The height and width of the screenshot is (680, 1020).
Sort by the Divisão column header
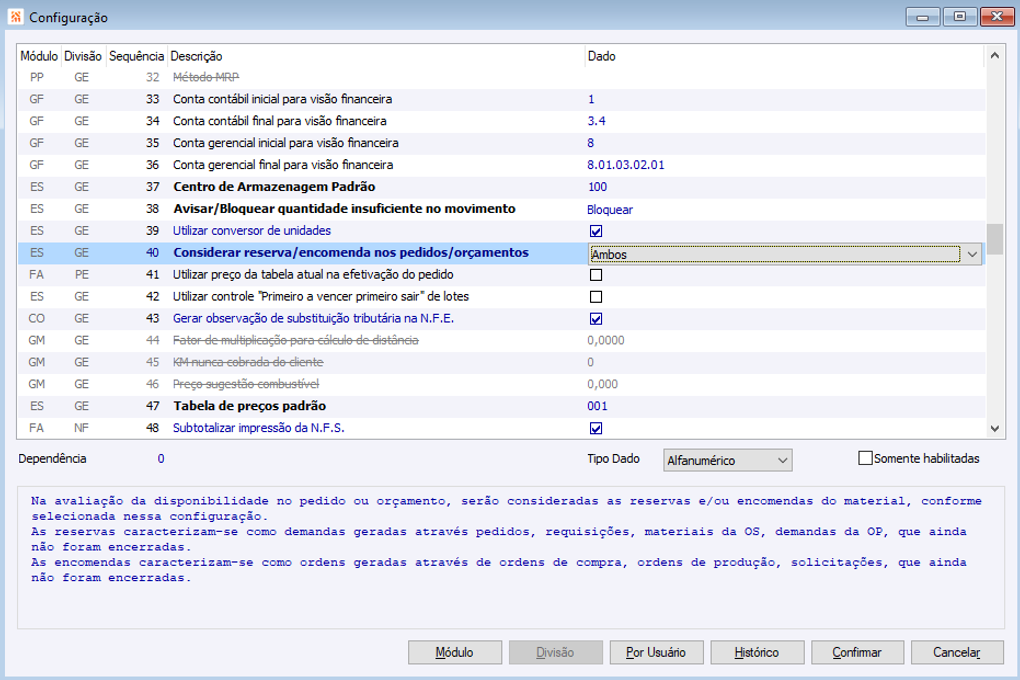(x=83, y=56)
